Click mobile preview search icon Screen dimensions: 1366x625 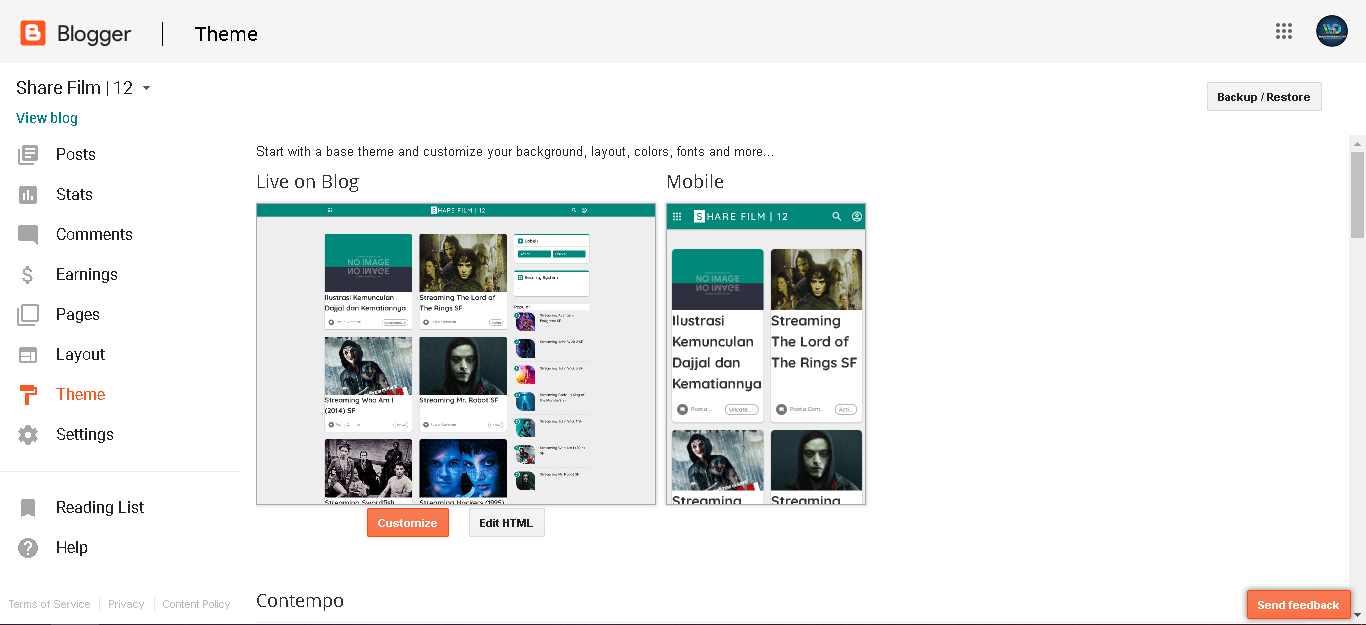click(837, 216)
